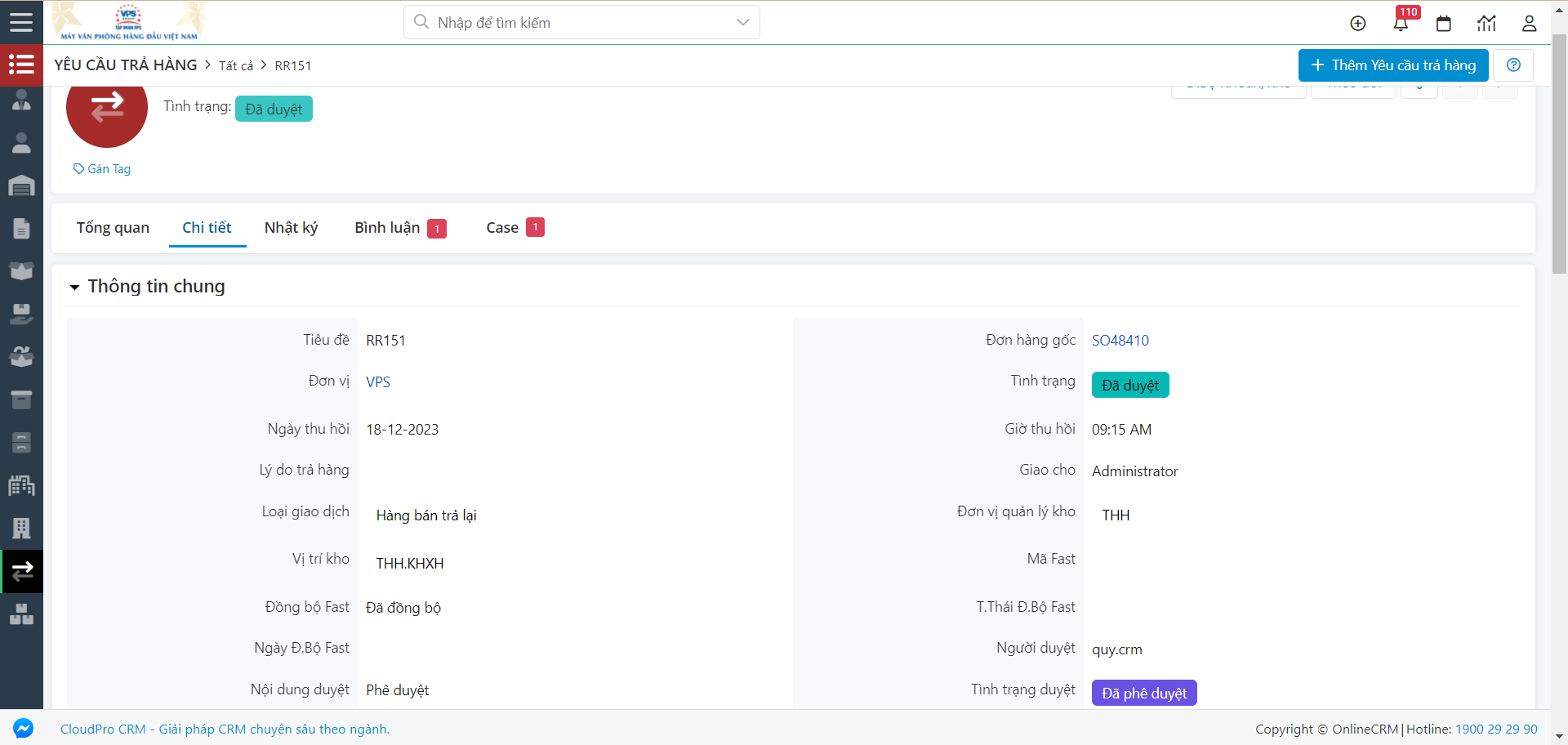
Task: Click the red return-request record avatar
Action: [107, 107]
